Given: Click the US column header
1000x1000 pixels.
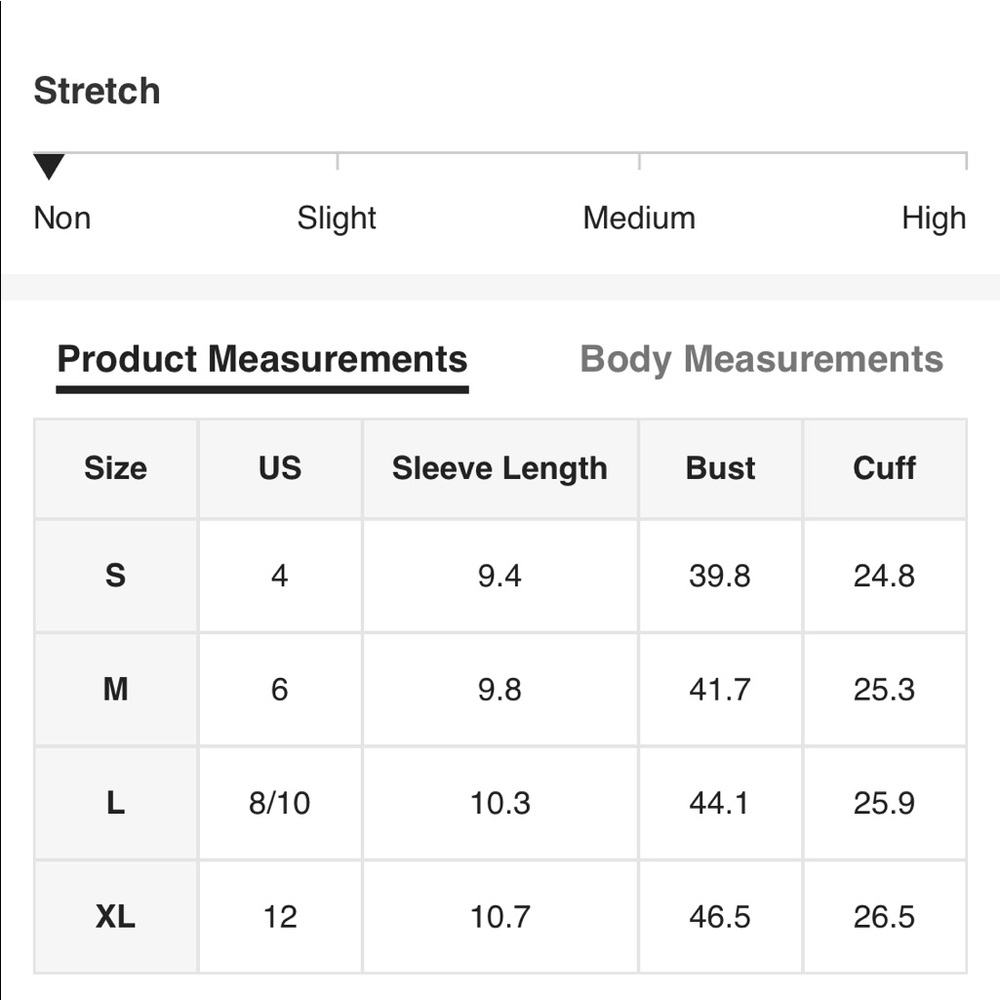Looking at the screenshot, I should (280, 469).
